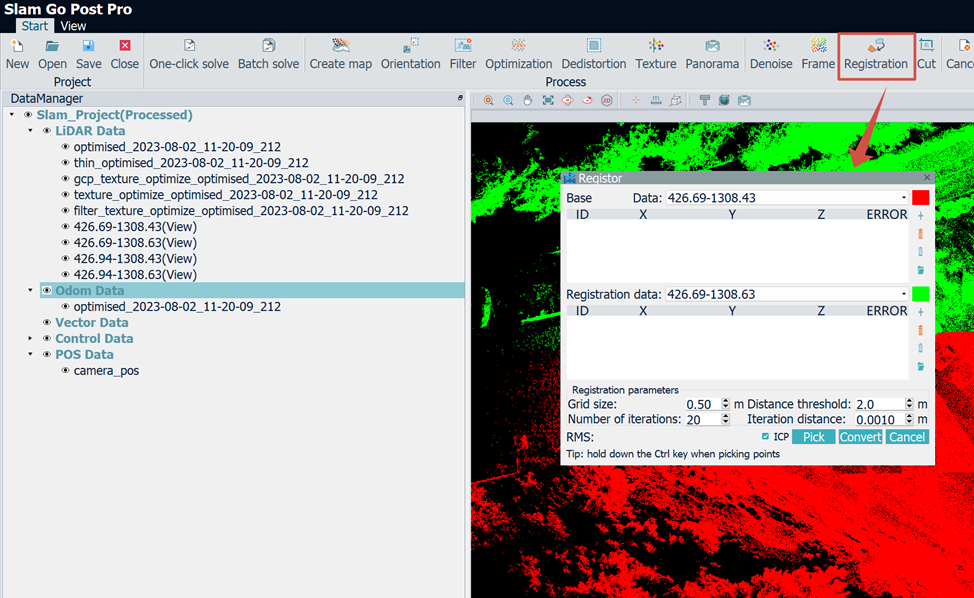Click Number of iterations stepper

tap(725, 420)
